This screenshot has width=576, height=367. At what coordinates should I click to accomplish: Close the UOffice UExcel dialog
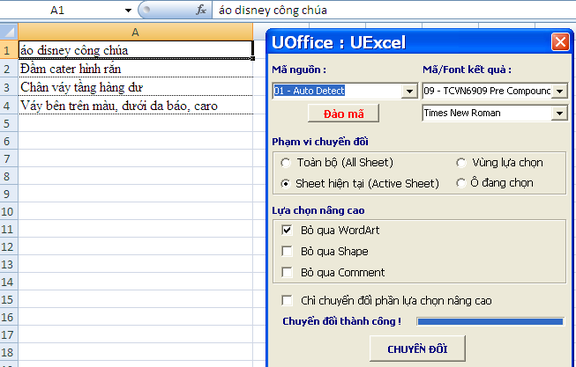[x=560, y=42]
